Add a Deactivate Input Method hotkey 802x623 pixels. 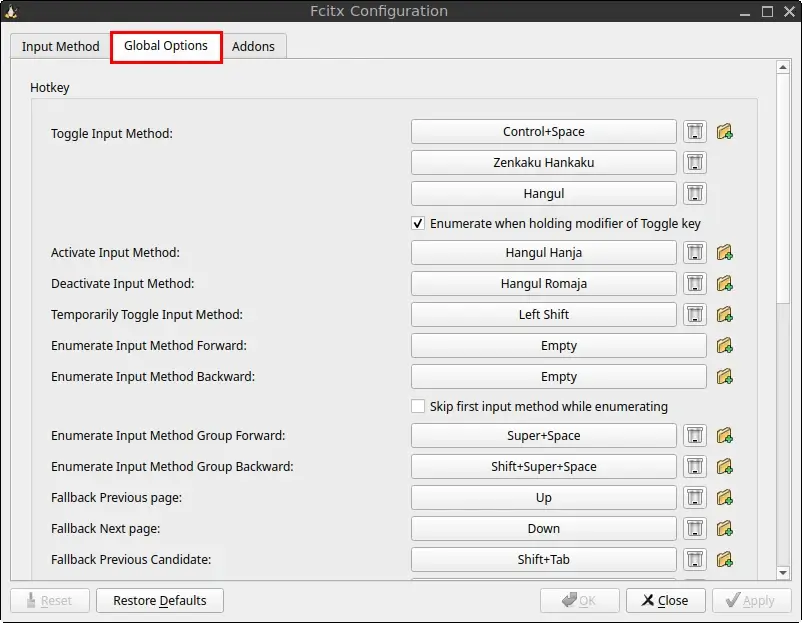click(724, 284)
